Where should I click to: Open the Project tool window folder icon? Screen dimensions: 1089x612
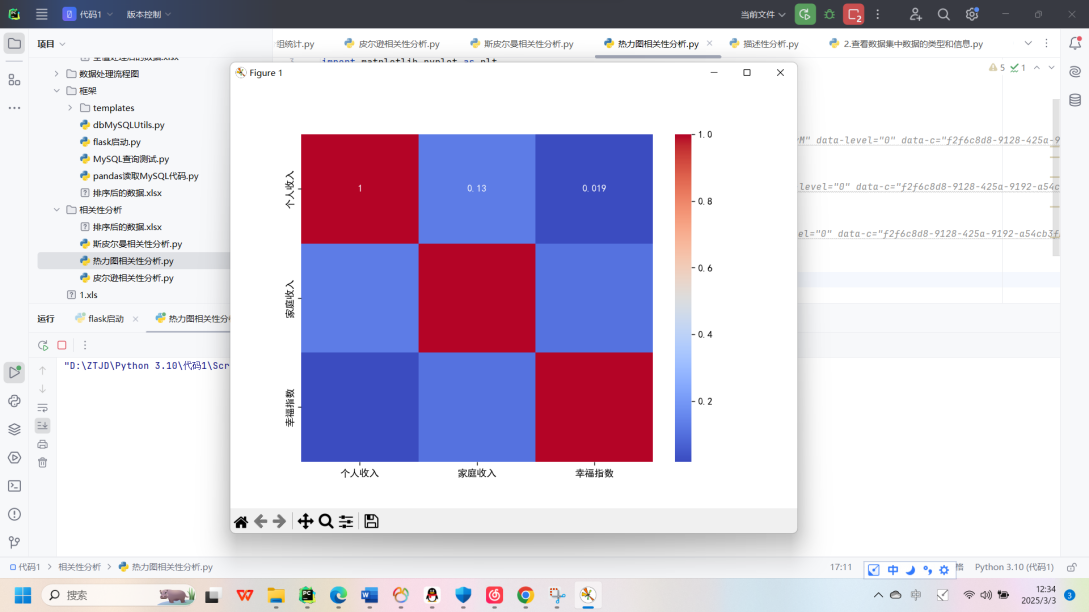tap(15, 44)
